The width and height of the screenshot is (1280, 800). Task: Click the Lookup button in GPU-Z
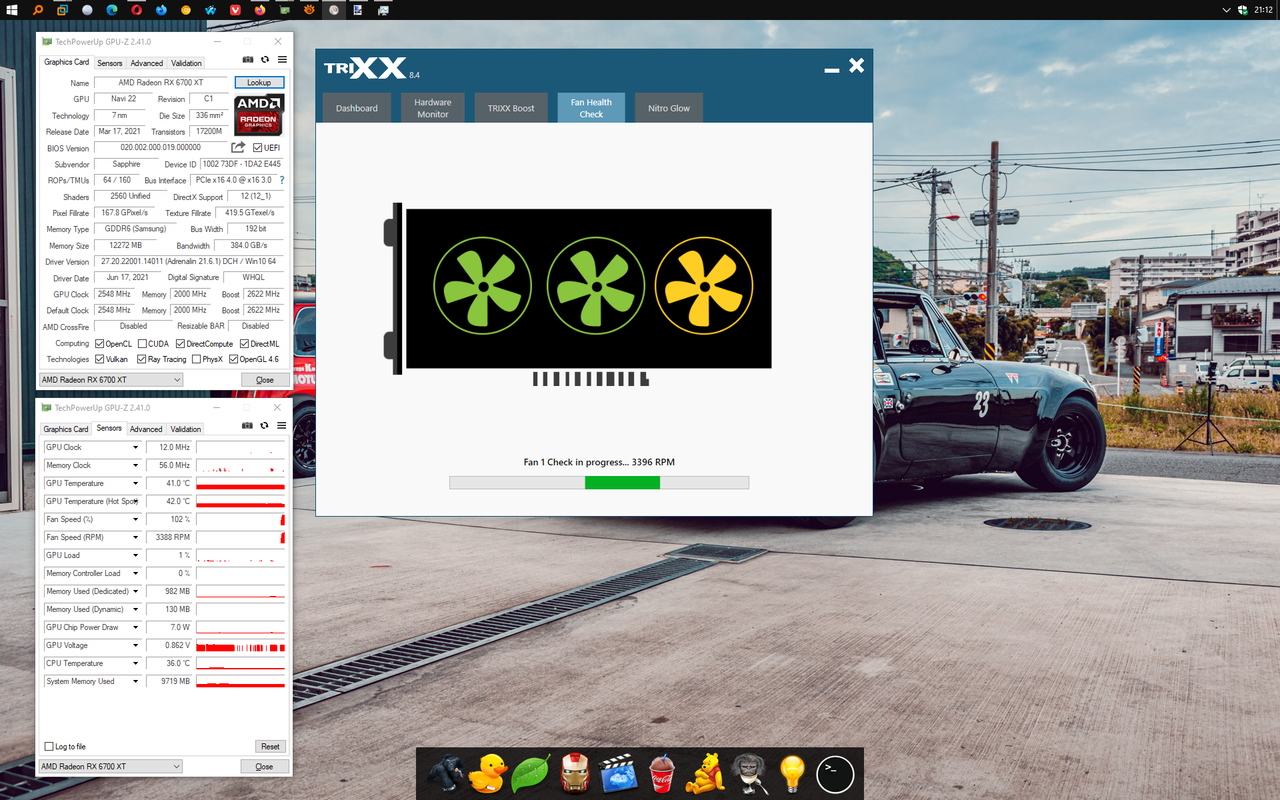259,82
